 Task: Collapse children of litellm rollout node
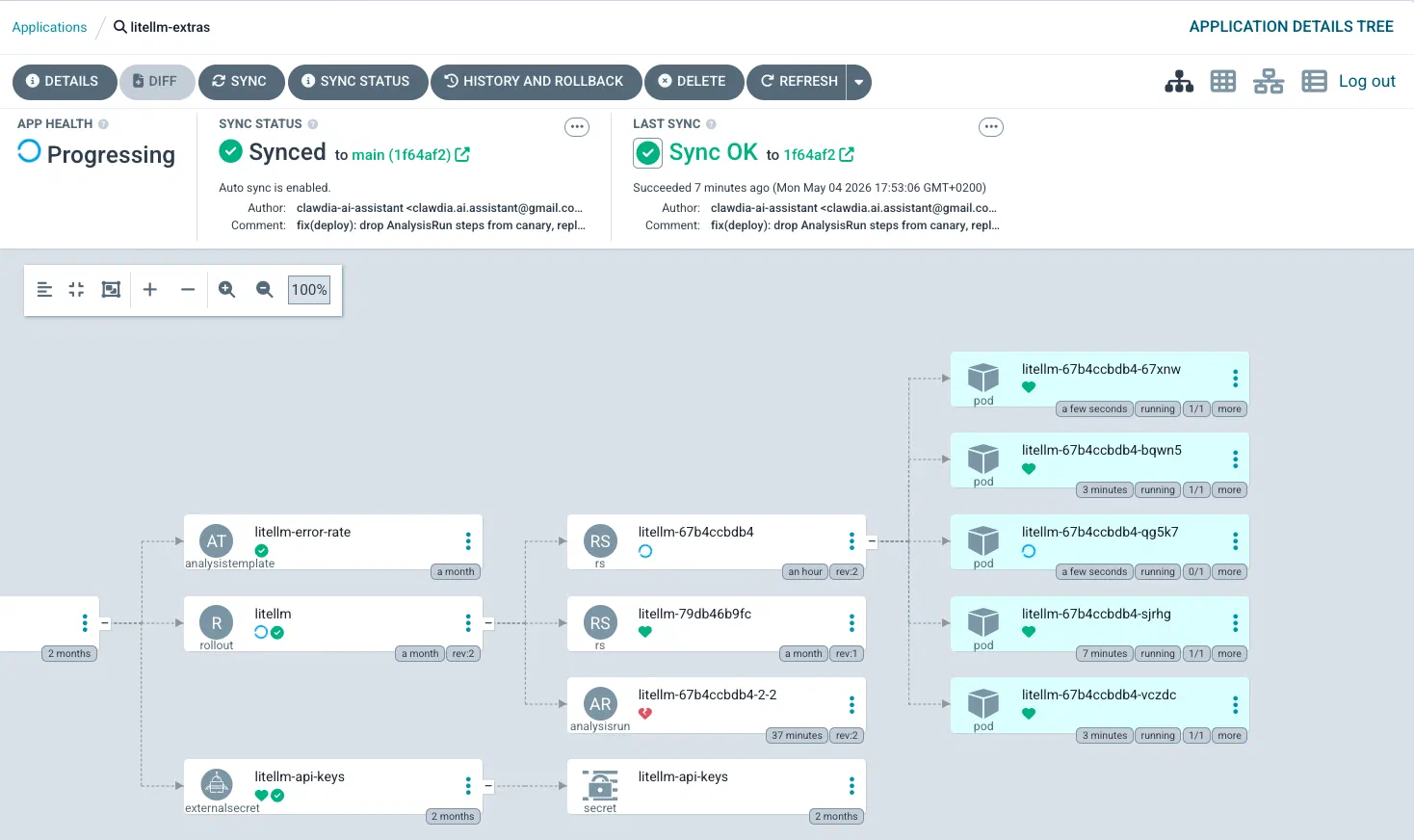[488, 623]
